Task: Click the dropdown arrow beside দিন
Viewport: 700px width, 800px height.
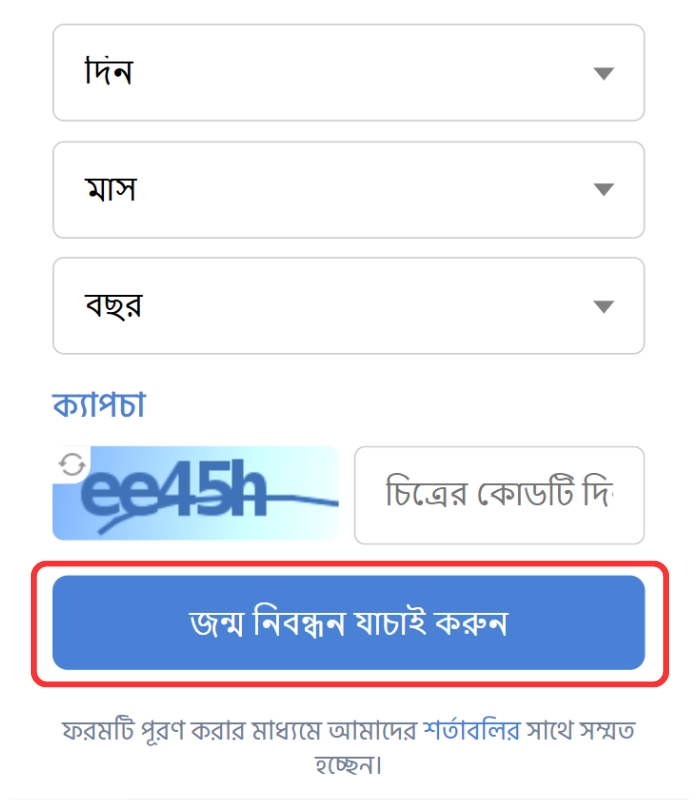Action: coord(606,72)
